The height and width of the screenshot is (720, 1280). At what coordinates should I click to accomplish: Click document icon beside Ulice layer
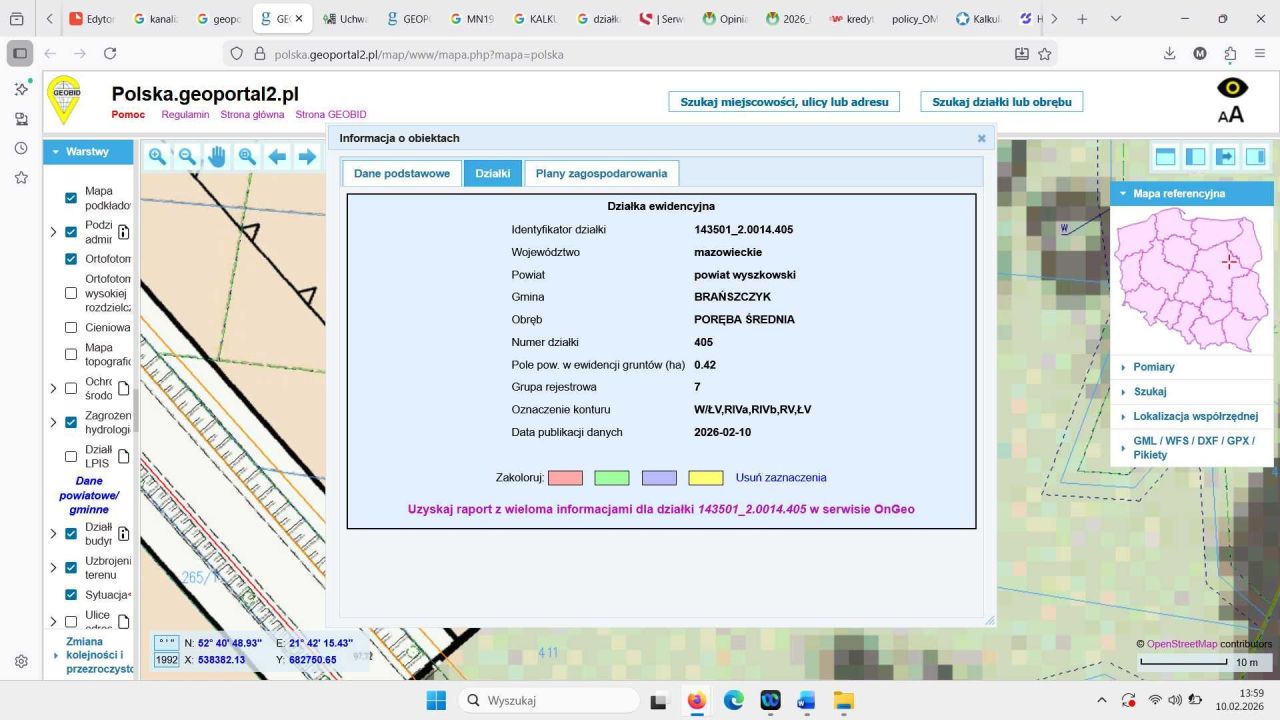click(125, 621)
